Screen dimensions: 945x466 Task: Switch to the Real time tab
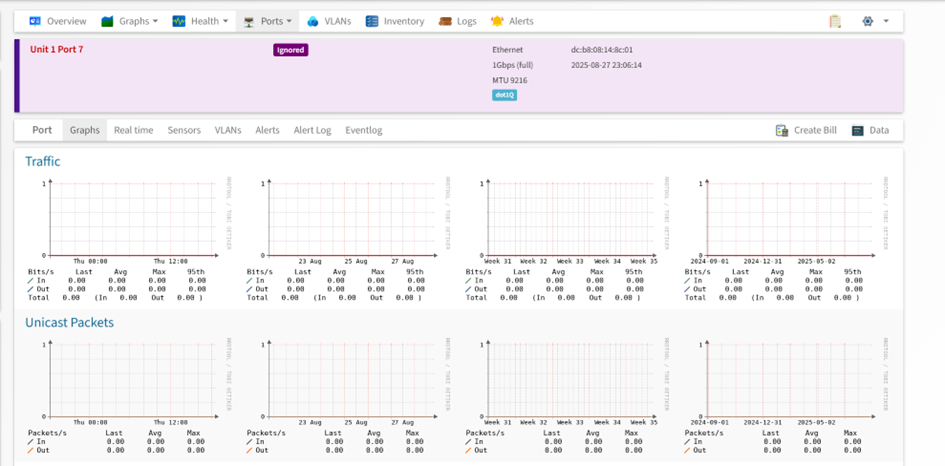point(133,130)
